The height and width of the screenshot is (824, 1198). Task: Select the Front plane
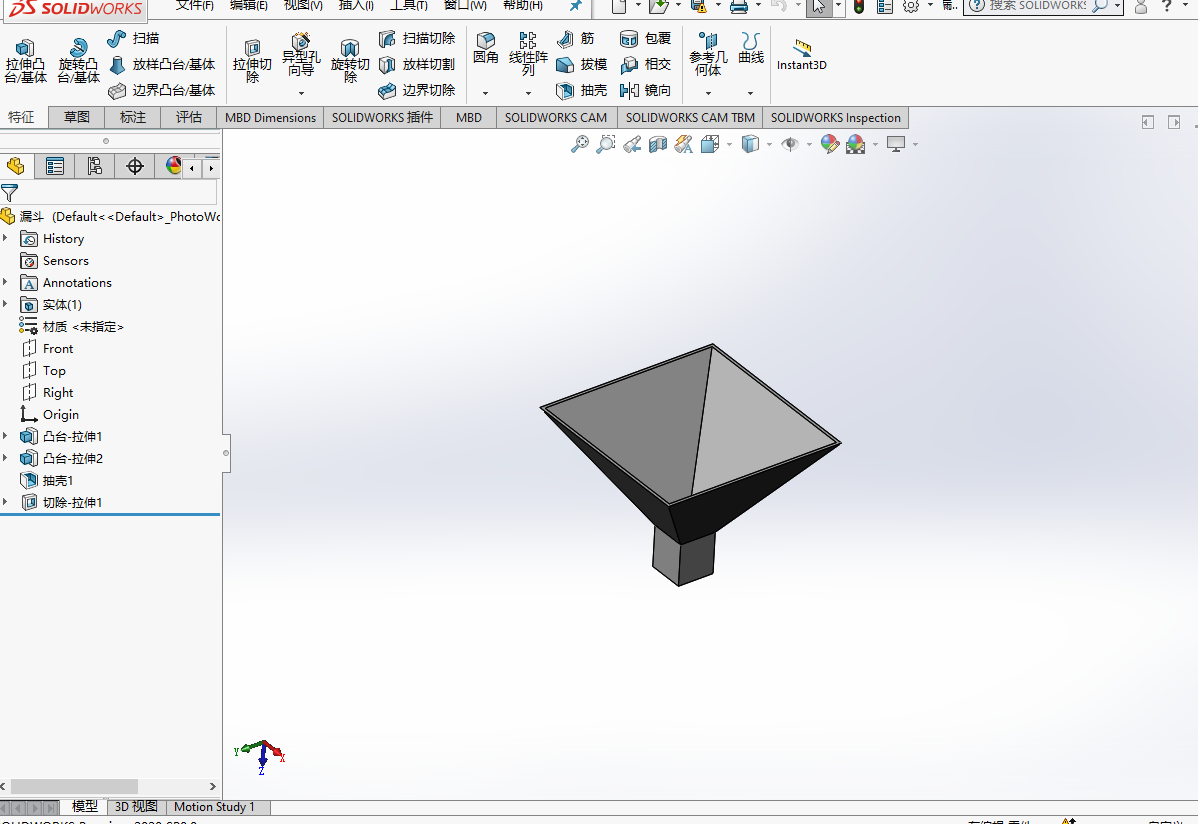47,349
